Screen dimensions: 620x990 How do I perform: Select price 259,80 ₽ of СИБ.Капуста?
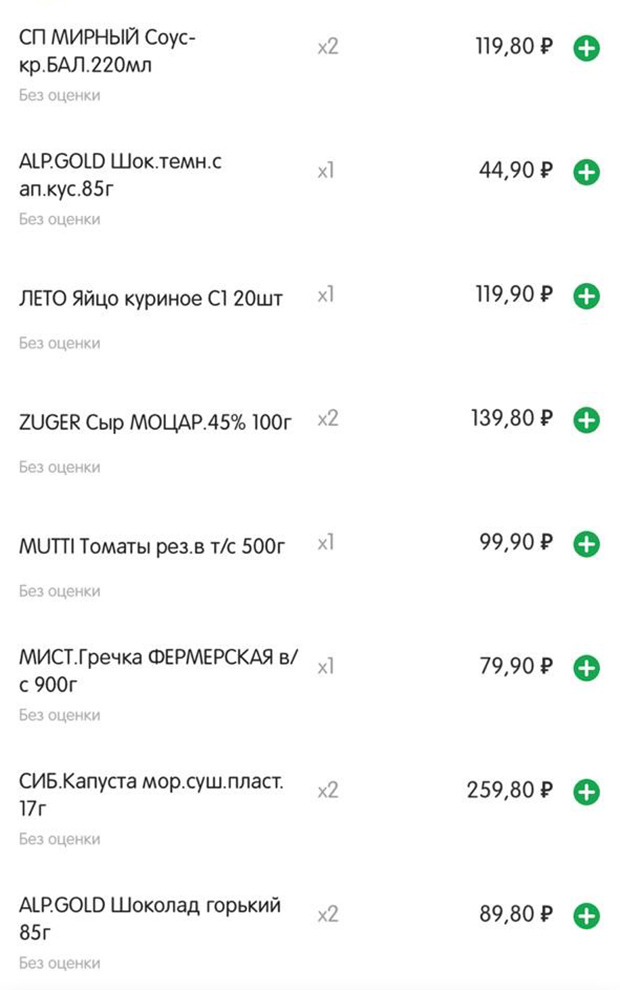[510, 790]
